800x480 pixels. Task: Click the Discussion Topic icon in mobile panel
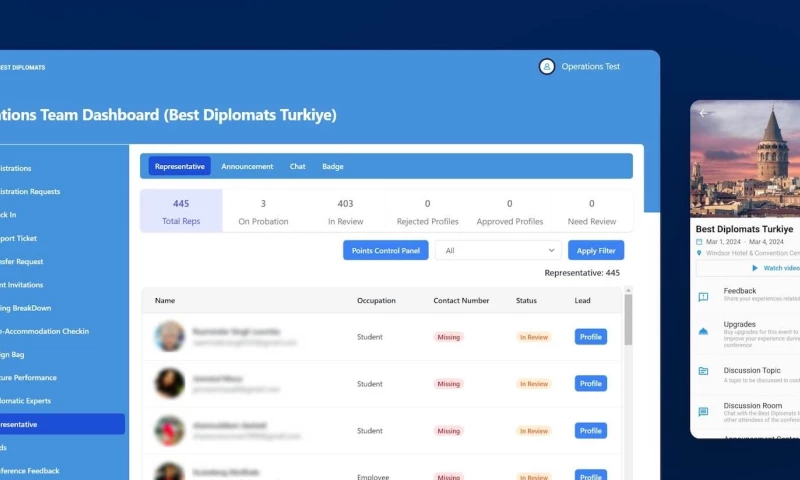pyautogui.click(x=703, y=371)
